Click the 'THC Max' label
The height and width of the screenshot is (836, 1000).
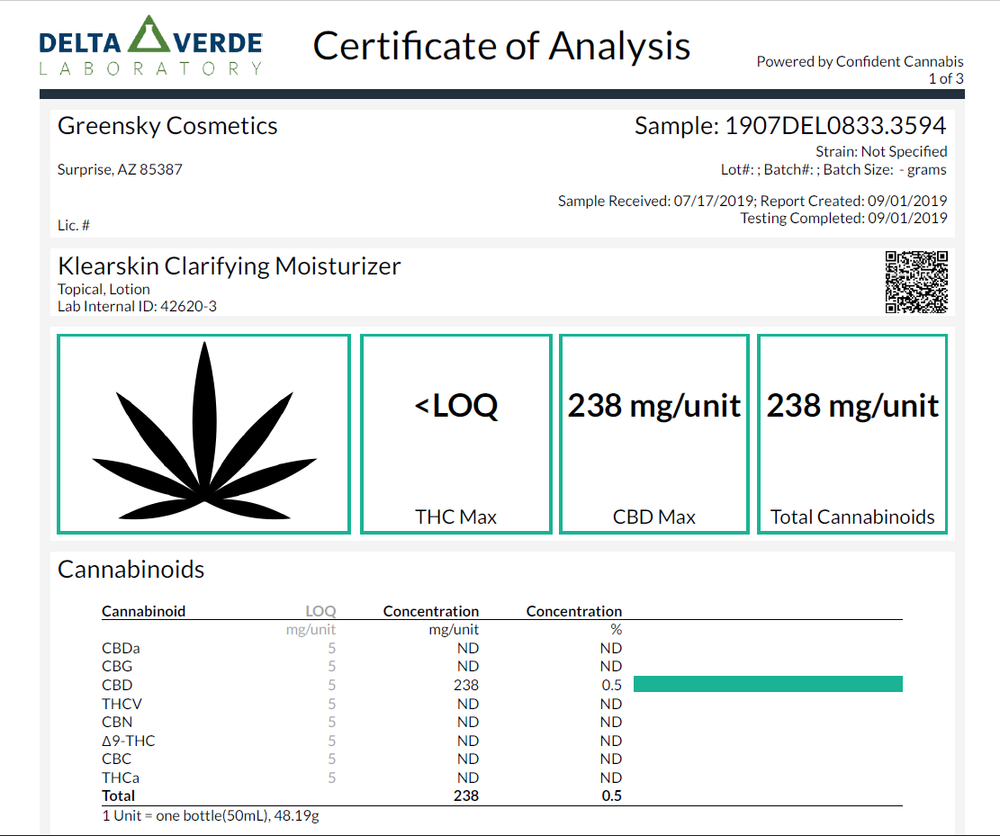pos(456,517)
